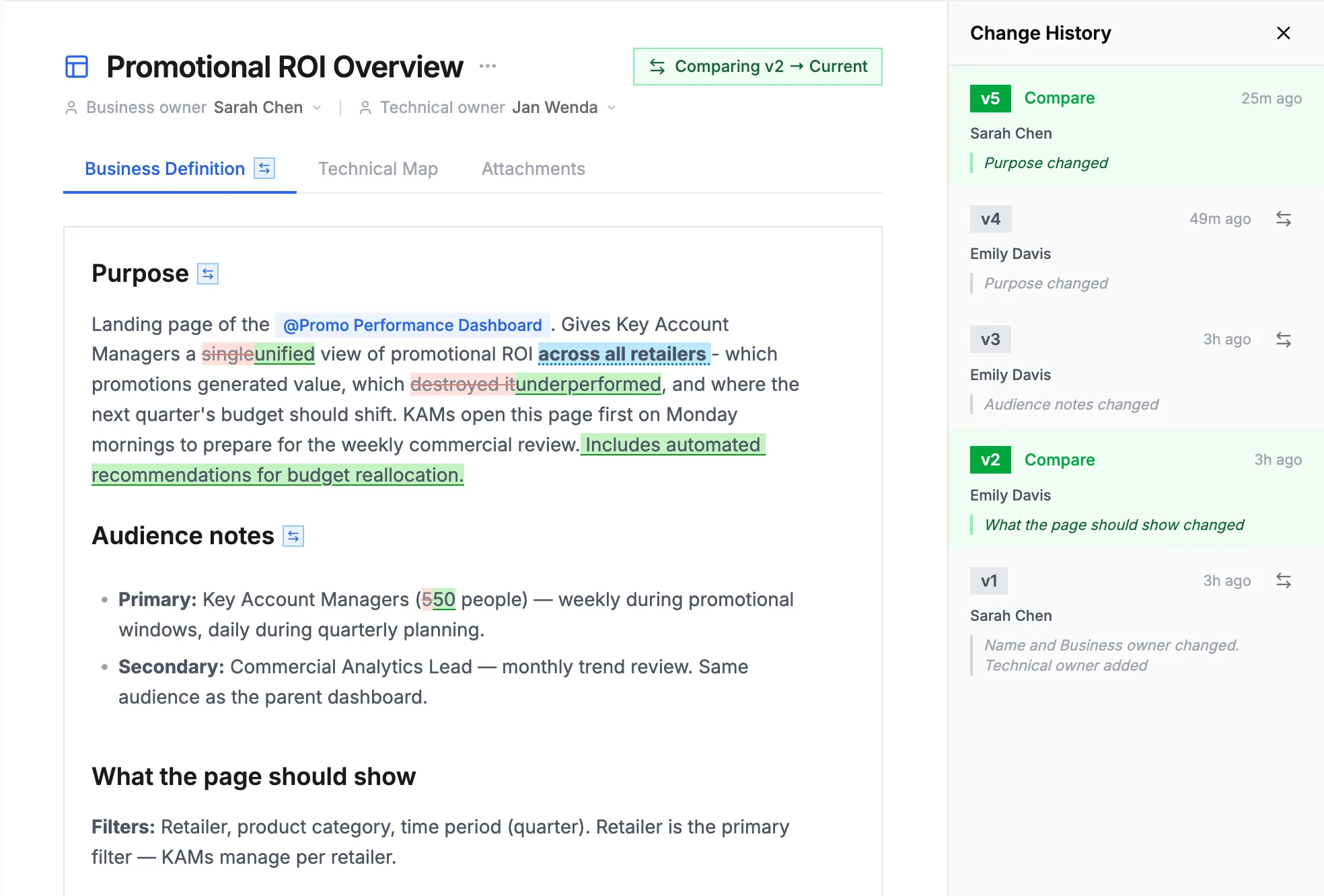Click the v1 version badge
The image size is (1324, 896).
[989, 581]
